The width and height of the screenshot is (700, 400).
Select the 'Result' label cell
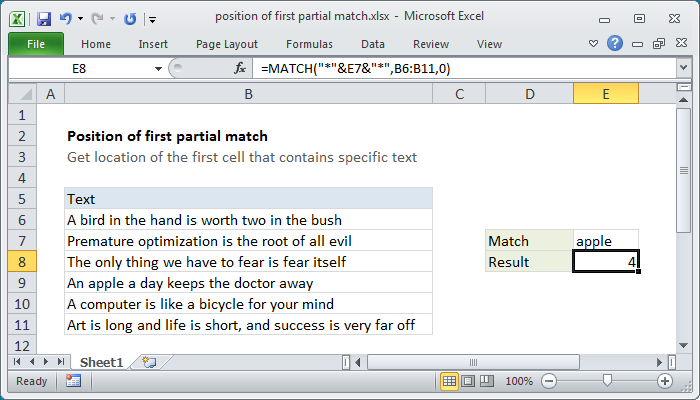(x=529, y=262)
